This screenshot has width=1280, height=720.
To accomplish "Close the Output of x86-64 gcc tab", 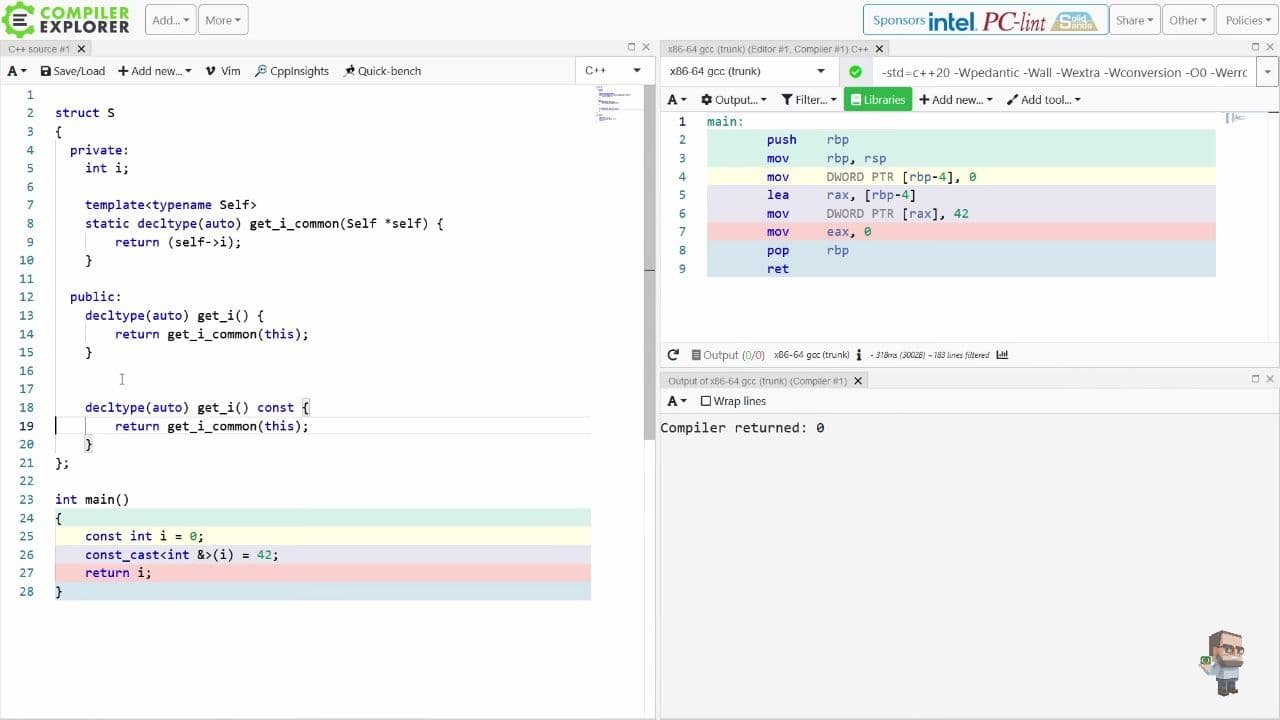I will tap(858, 381).
